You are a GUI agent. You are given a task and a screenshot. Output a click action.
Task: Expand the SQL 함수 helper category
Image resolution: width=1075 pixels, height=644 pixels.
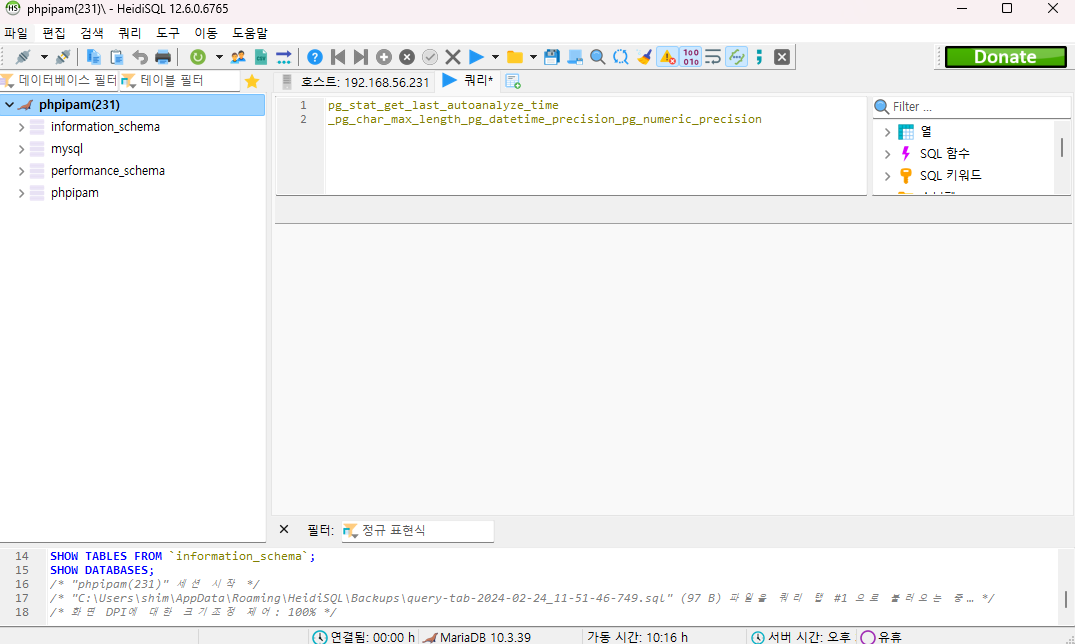887,154
